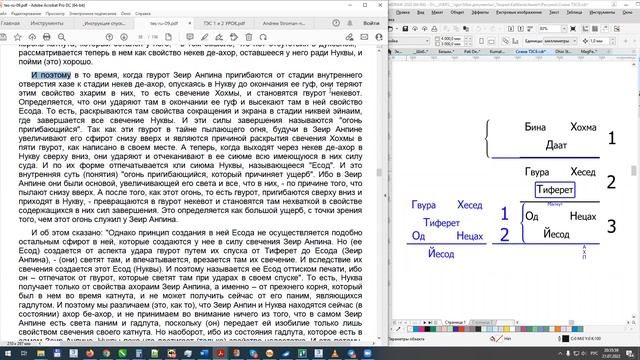Open Acrobat help question icon
The width and height of the screenshot is (640, 360).
[x=336, y=23]
